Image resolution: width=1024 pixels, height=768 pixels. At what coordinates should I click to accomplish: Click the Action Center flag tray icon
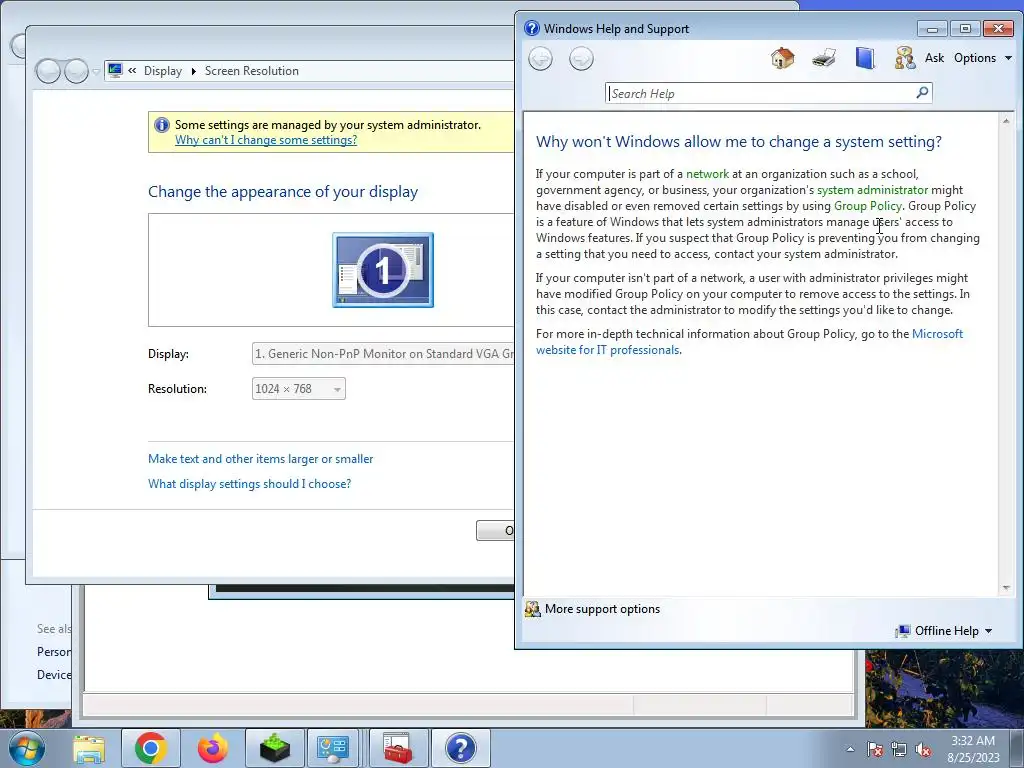874,749
